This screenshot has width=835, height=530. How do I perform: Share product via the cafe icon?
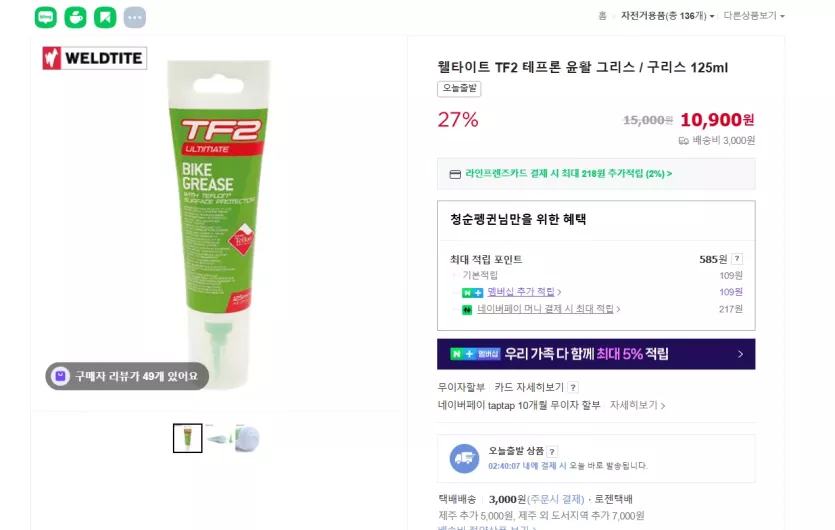click(75, 18)
